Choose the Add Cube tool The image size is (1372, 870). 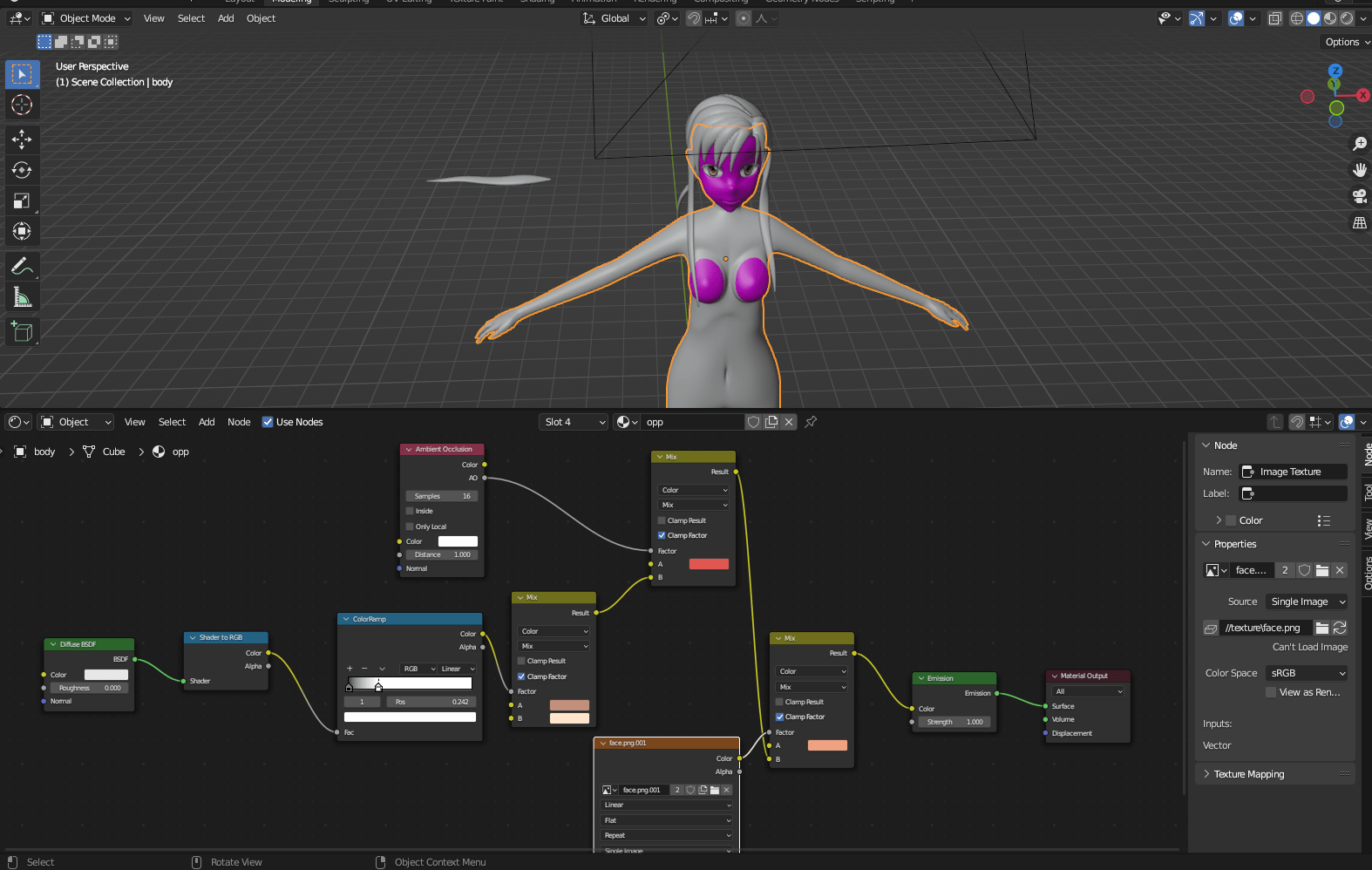(22, 331)
